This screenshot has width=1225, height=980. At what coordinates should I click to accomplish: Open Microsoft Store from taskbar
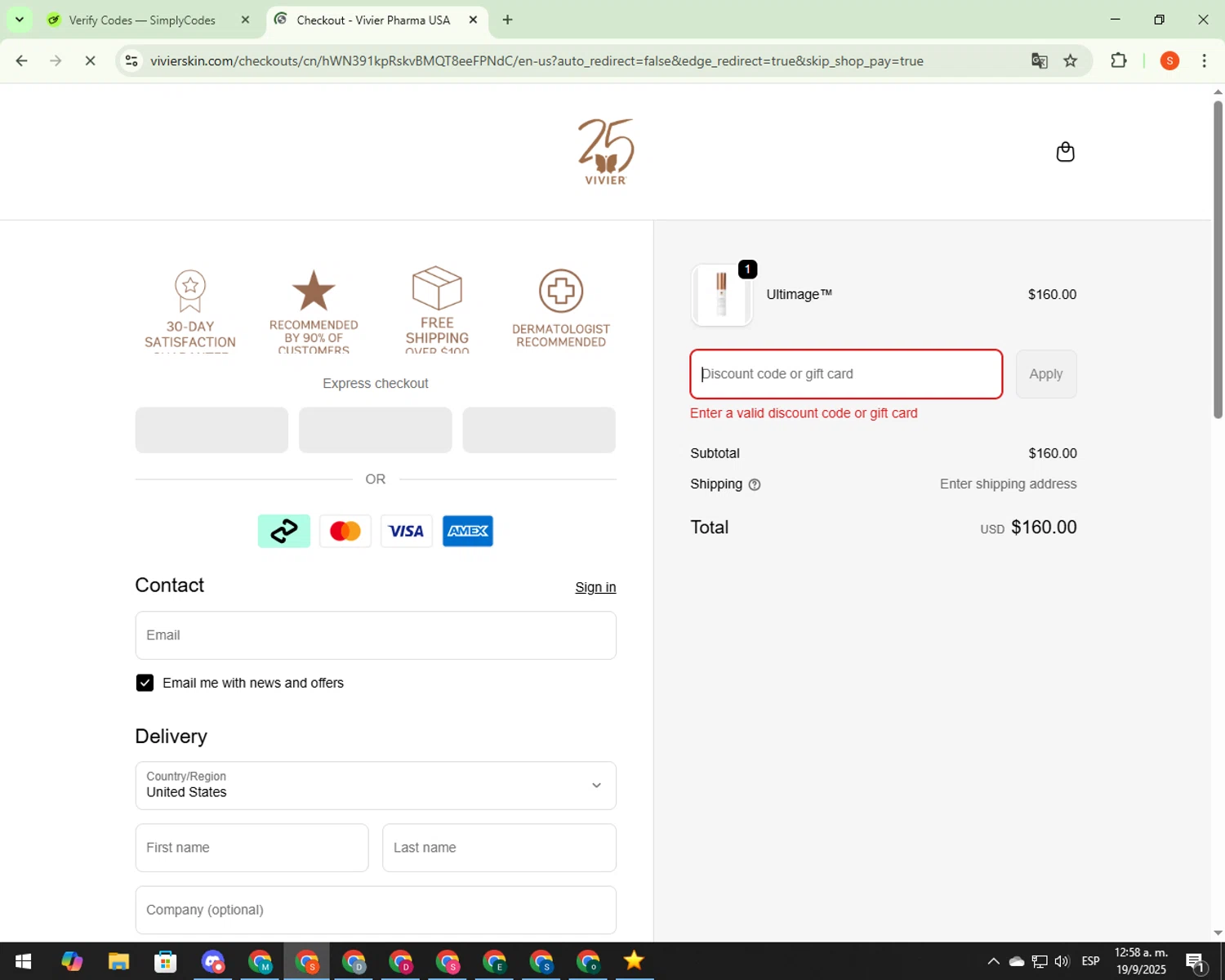click(x=166, y=961)
